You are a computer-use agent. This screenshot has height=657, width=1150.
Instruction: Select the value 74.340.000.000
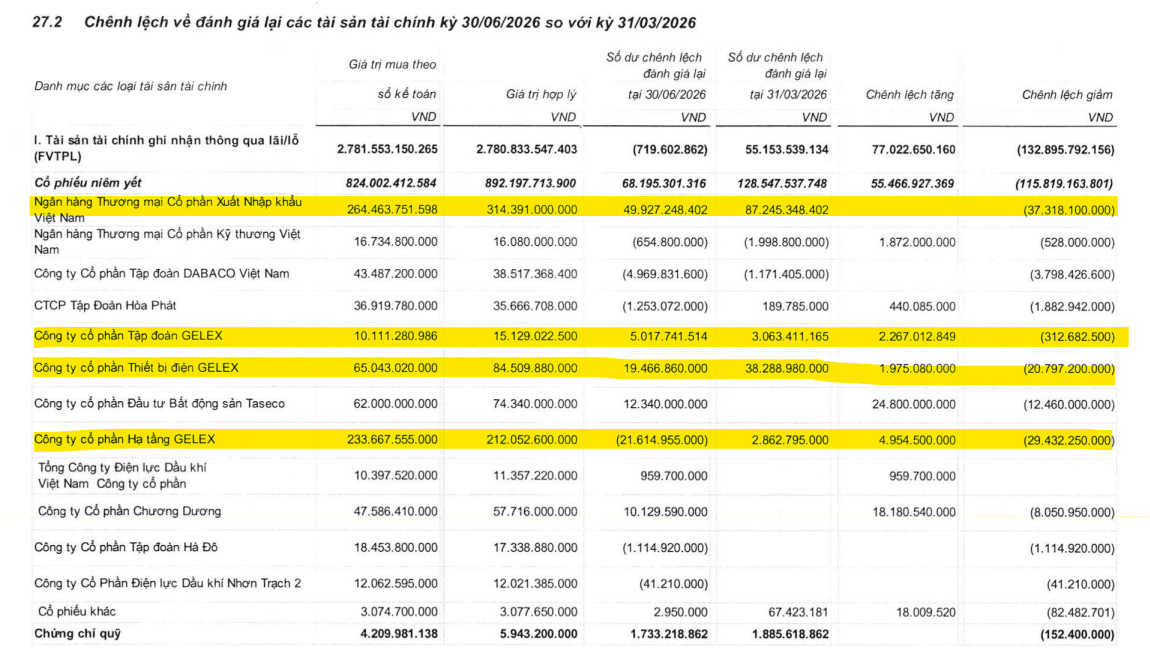tap(535, 404)
